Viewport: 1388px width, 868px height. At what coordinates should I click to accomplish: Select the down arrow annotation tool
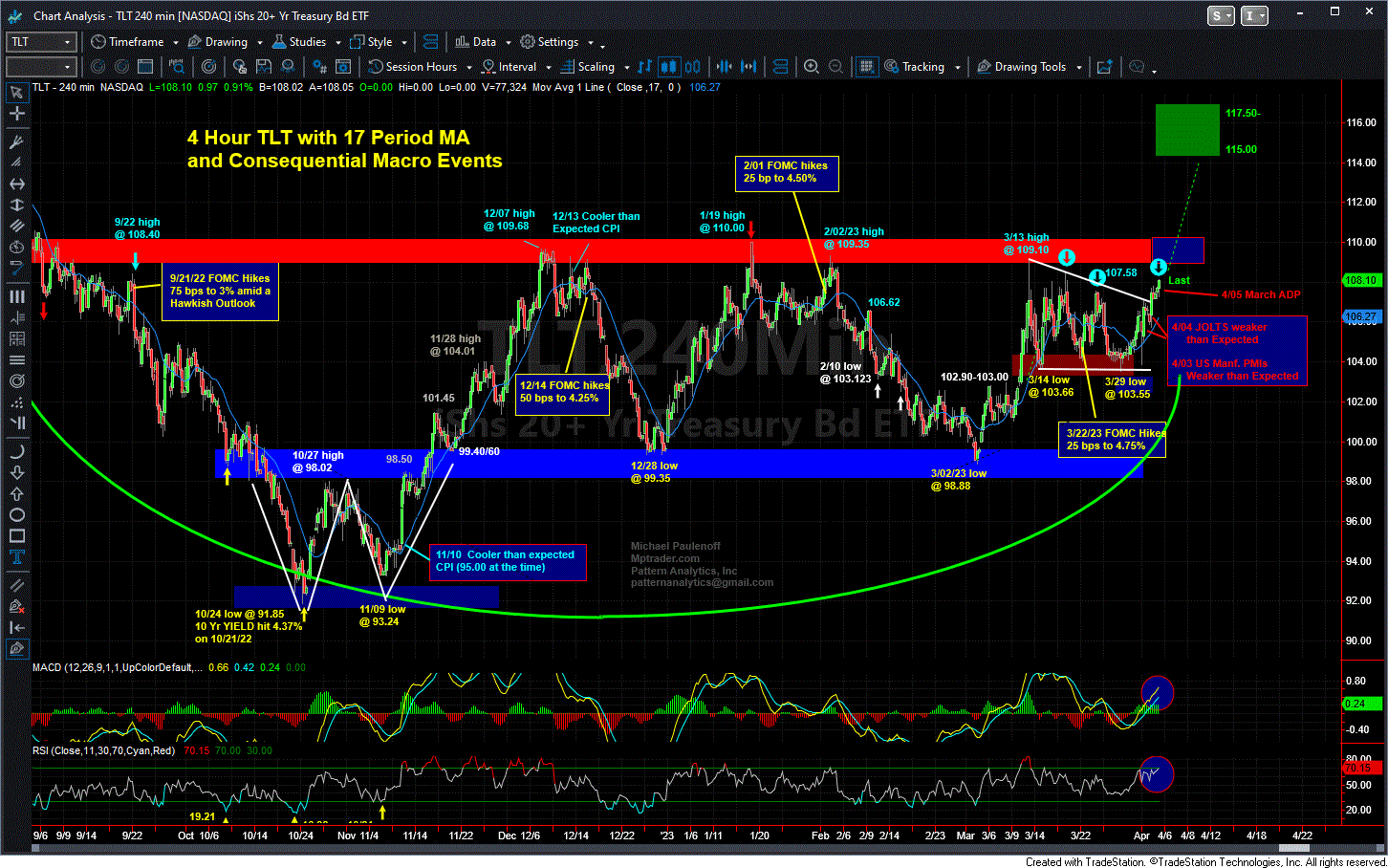click(16, 472)
